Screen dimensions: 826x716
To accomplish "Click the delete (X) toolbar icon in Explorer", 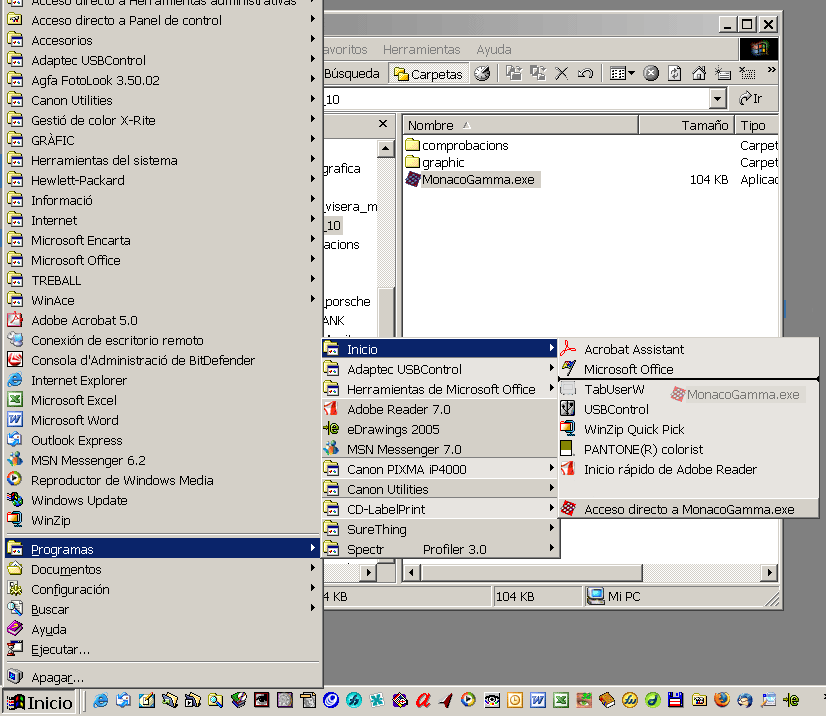I will [561, 73].
